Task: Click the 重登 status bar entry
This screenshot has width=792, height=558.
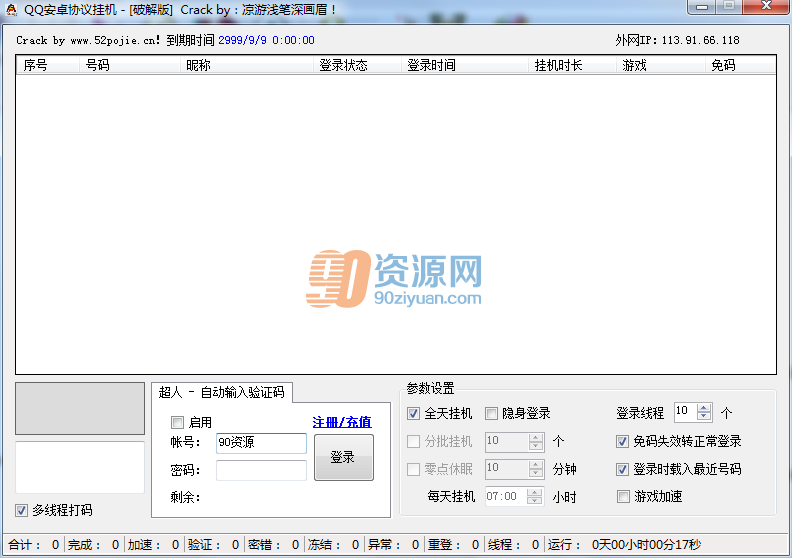Action: tap(453, 545)
